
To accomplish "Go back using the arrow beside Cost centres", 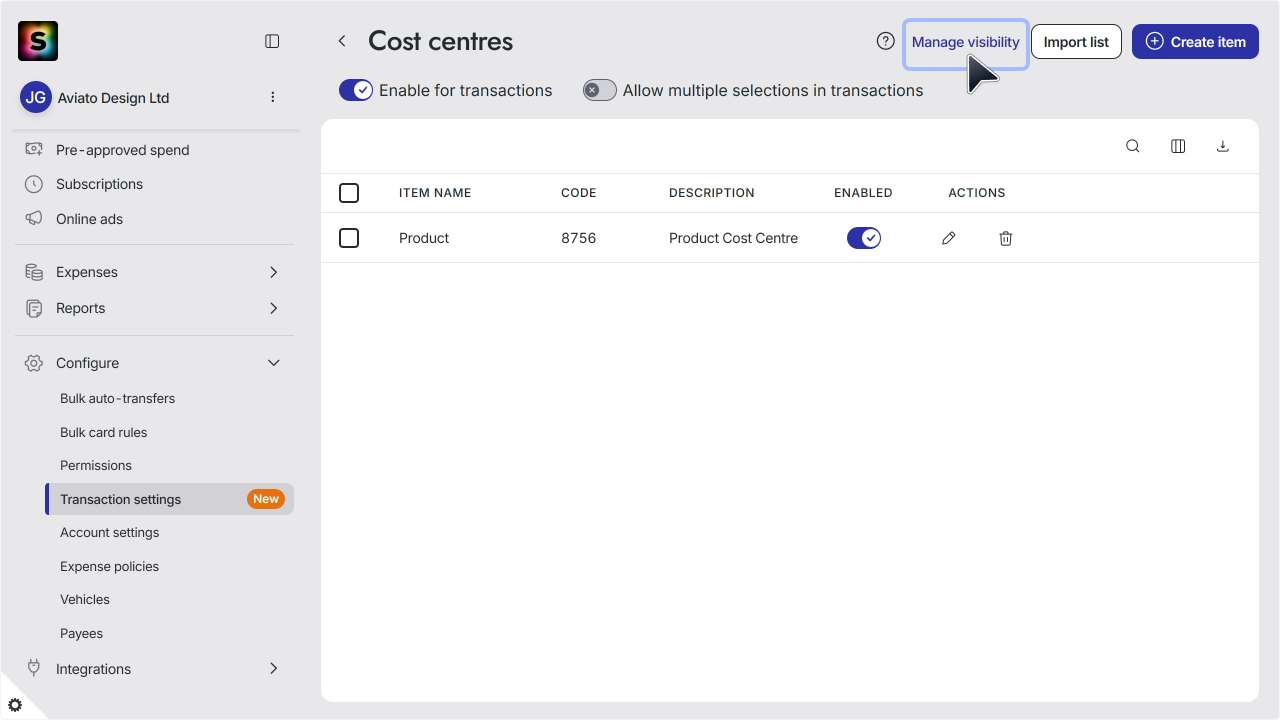I will pyautogui.click(x=342, y=41).
